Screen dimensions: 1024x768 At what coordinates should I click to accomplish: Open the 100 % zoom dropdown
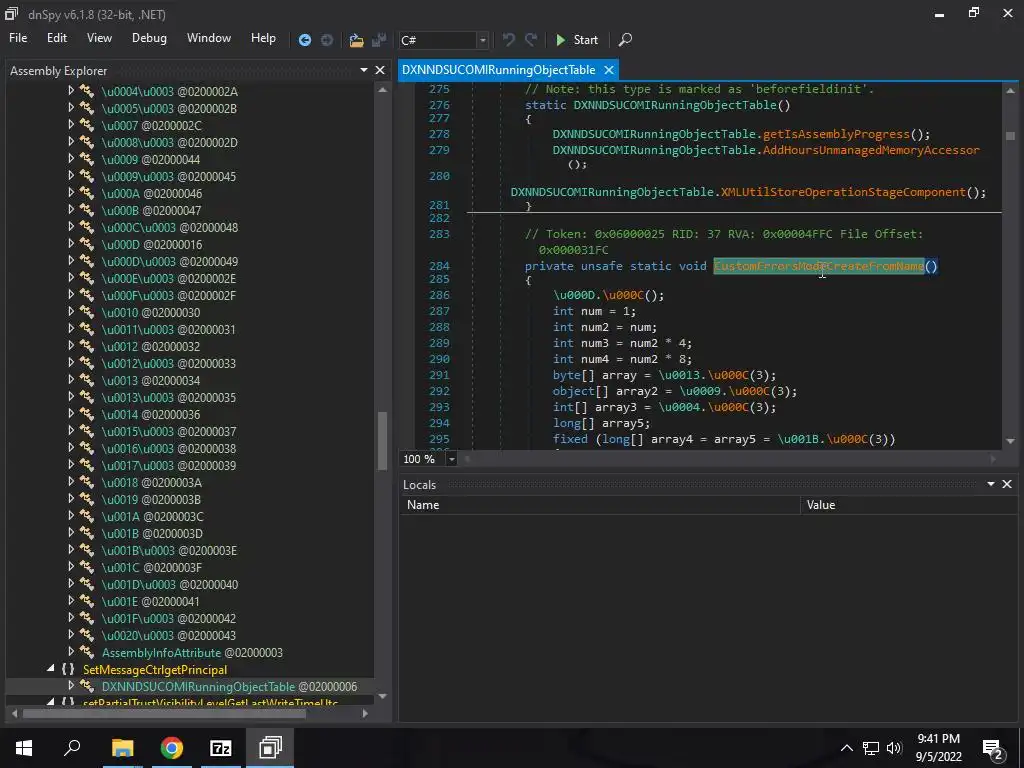pos(451,459)
